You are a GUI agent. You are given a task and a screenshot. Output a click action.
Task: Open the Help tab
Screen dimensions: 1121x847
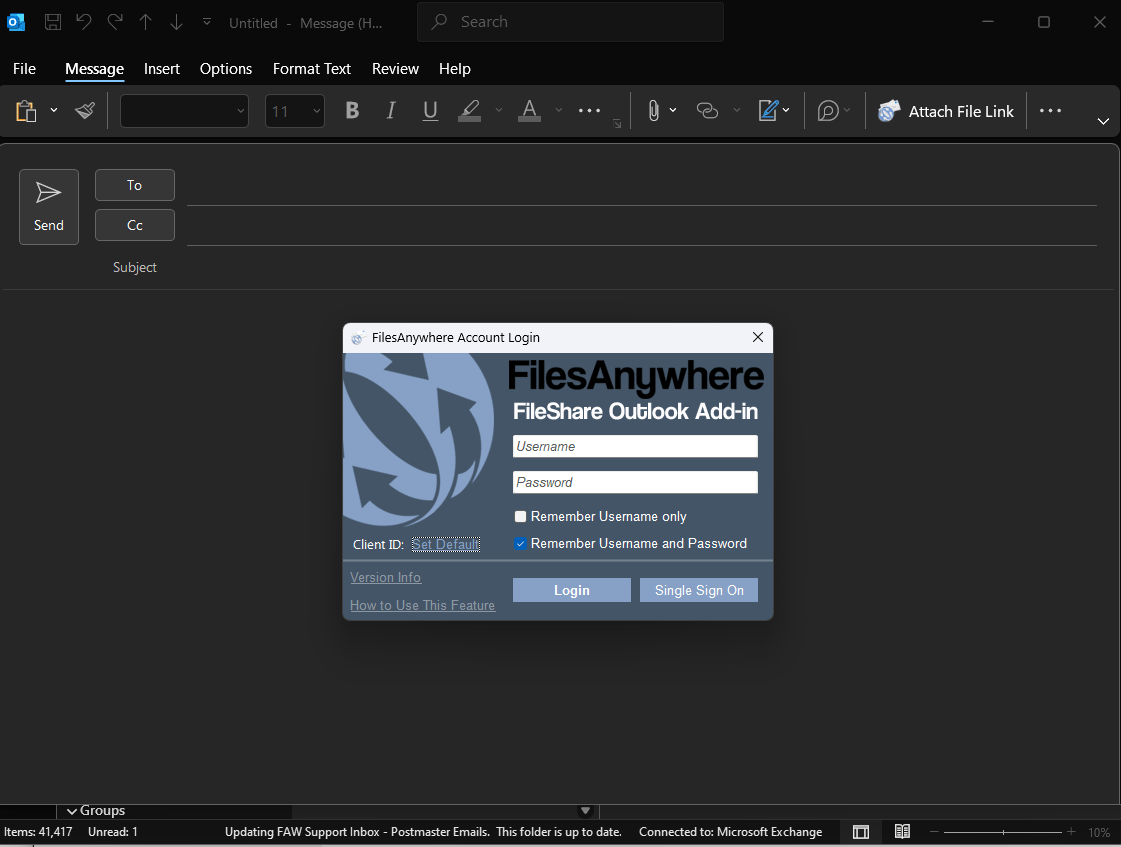(x=455, y=69)
